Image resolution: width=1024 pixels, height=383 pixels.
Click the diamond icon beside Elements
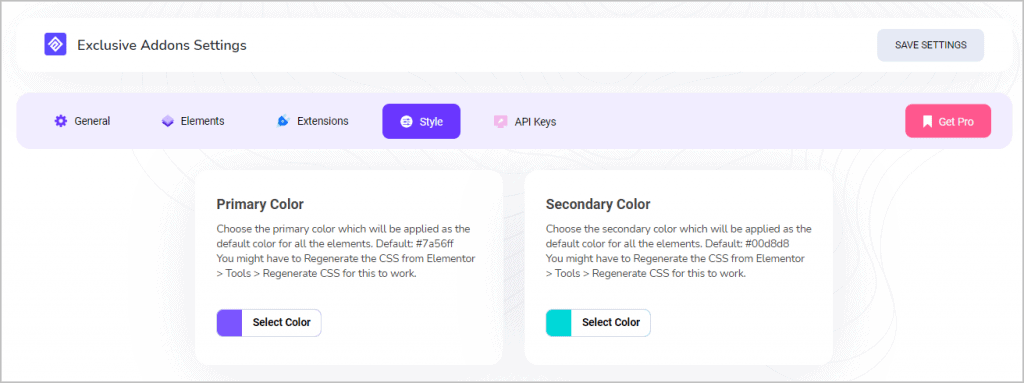168,121
